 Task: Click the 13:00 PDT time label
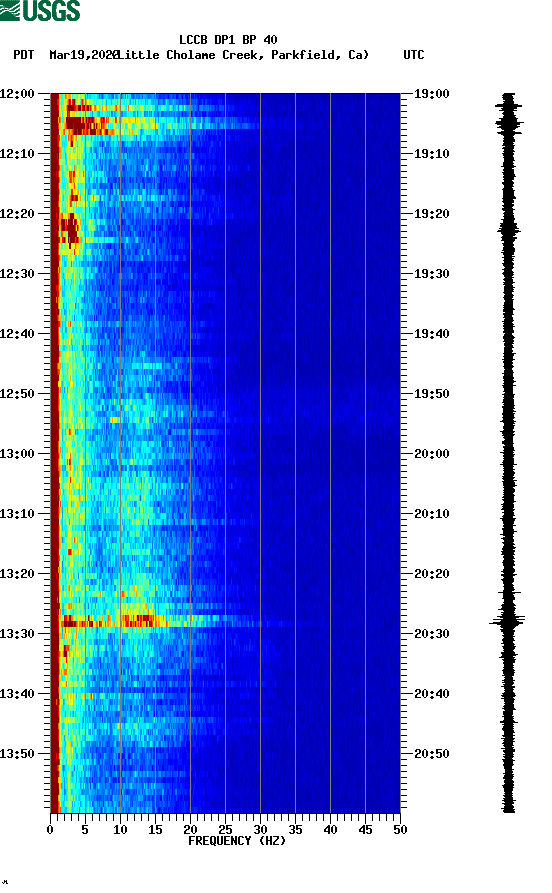click(17, 453)
